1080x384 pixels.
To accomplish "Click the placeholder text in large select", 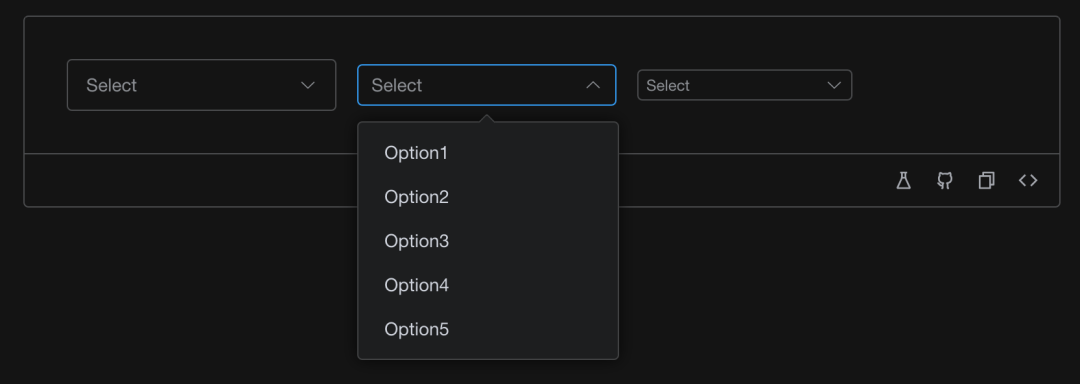I will point(112,85).
